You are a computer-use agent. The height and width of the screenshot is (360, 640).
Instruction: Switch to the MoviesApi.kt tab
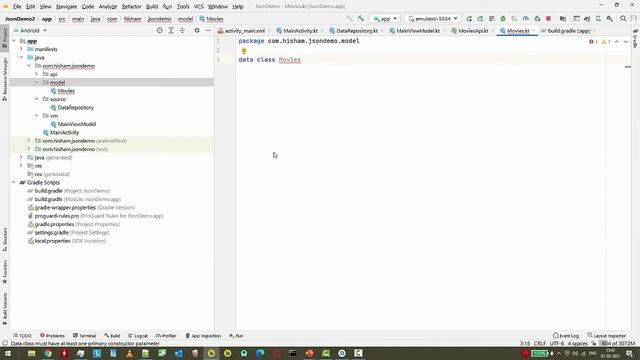tap(473, 31)
